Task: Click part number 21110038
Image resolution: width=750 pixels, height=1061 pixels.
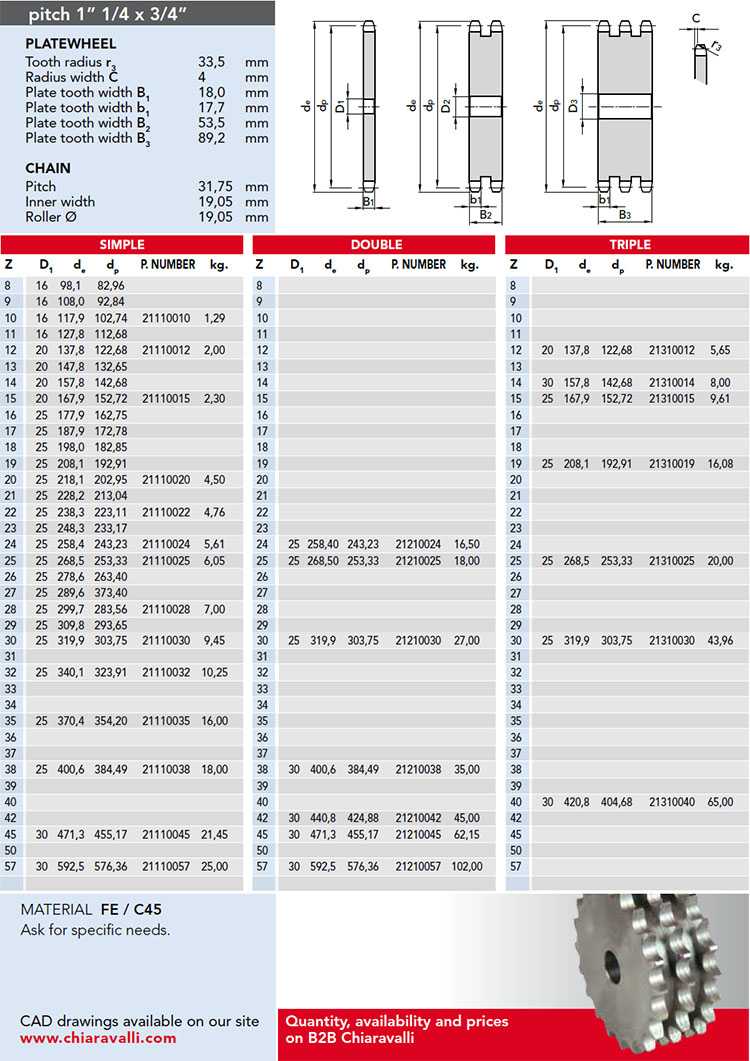Action: pos(166,769)
